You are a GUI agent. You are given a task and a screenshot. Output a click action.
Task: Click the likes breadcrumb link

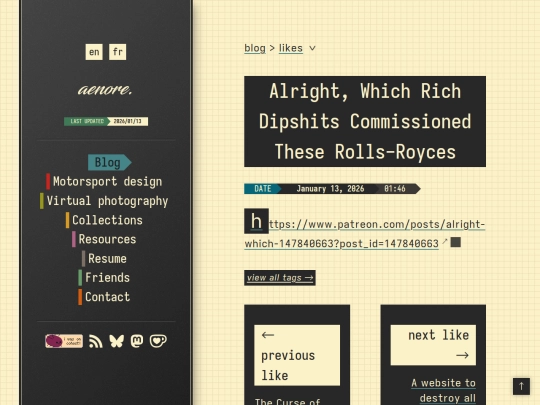click(x=291, y=48)
